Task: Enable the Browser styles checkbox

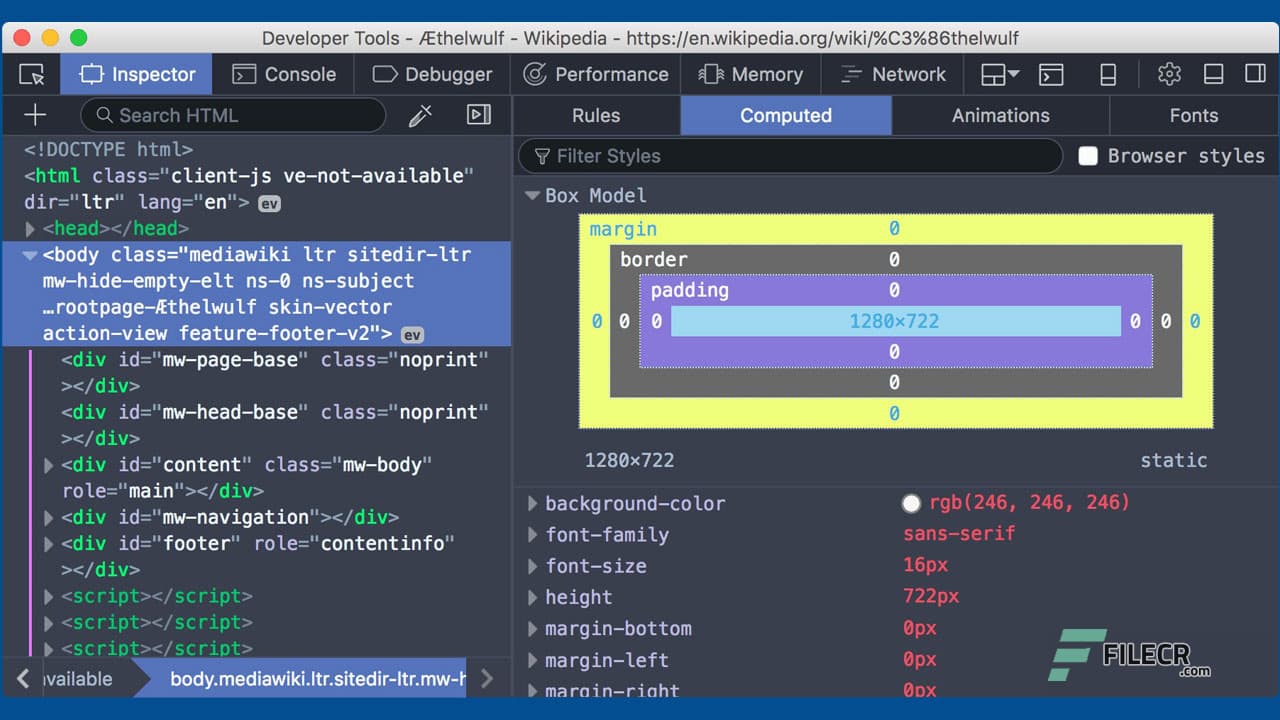Action: click(x=1088, y=155)
